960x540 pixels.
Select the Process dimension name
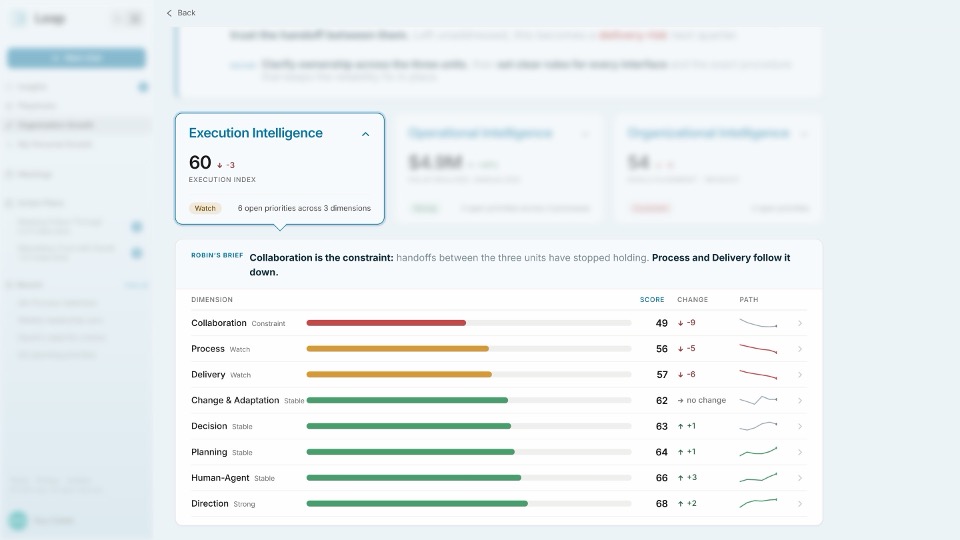[x=208, y=348]
